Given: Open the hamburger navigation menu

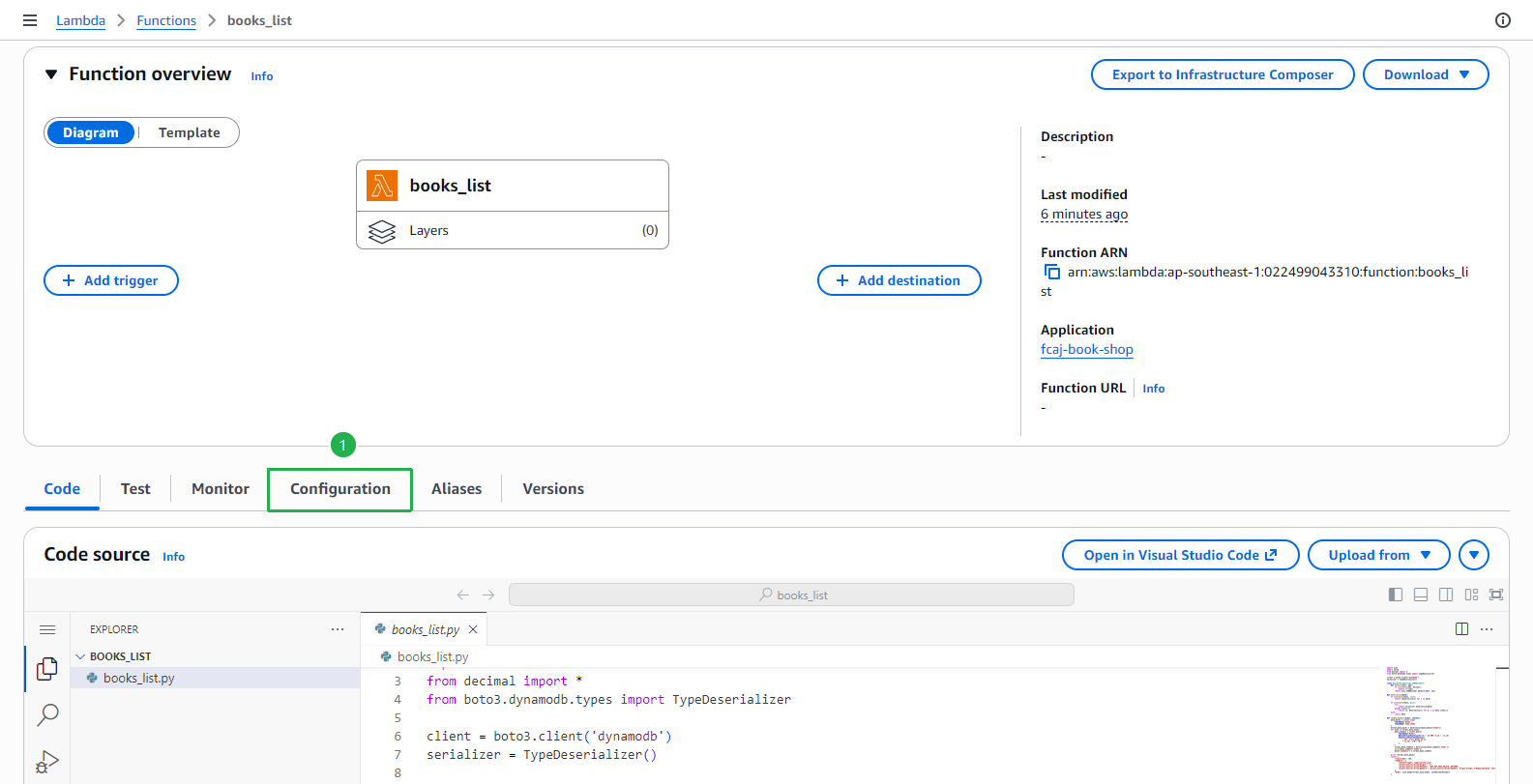Looking at the screenshot, I should pyautogui.click(x=30, y=20).
